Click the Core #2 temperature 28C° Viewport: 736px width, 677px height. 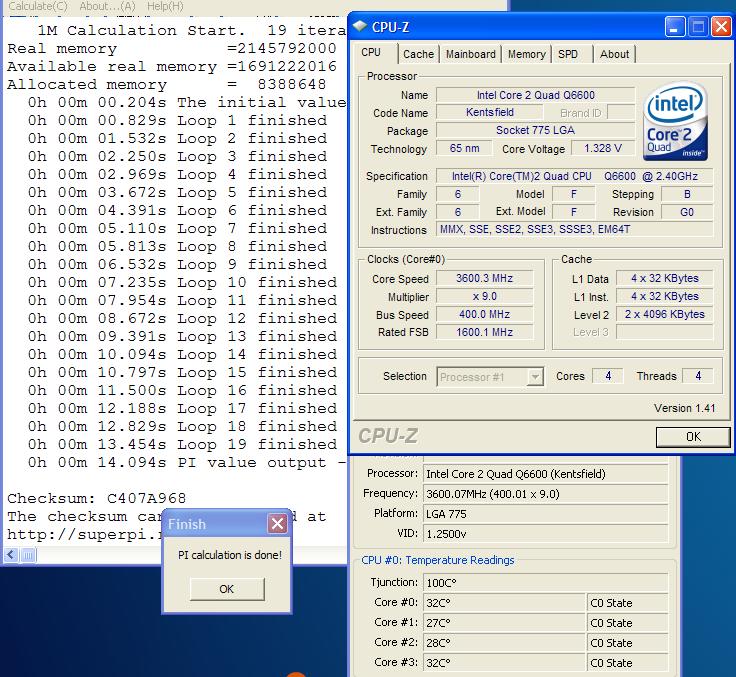[504, 643]
